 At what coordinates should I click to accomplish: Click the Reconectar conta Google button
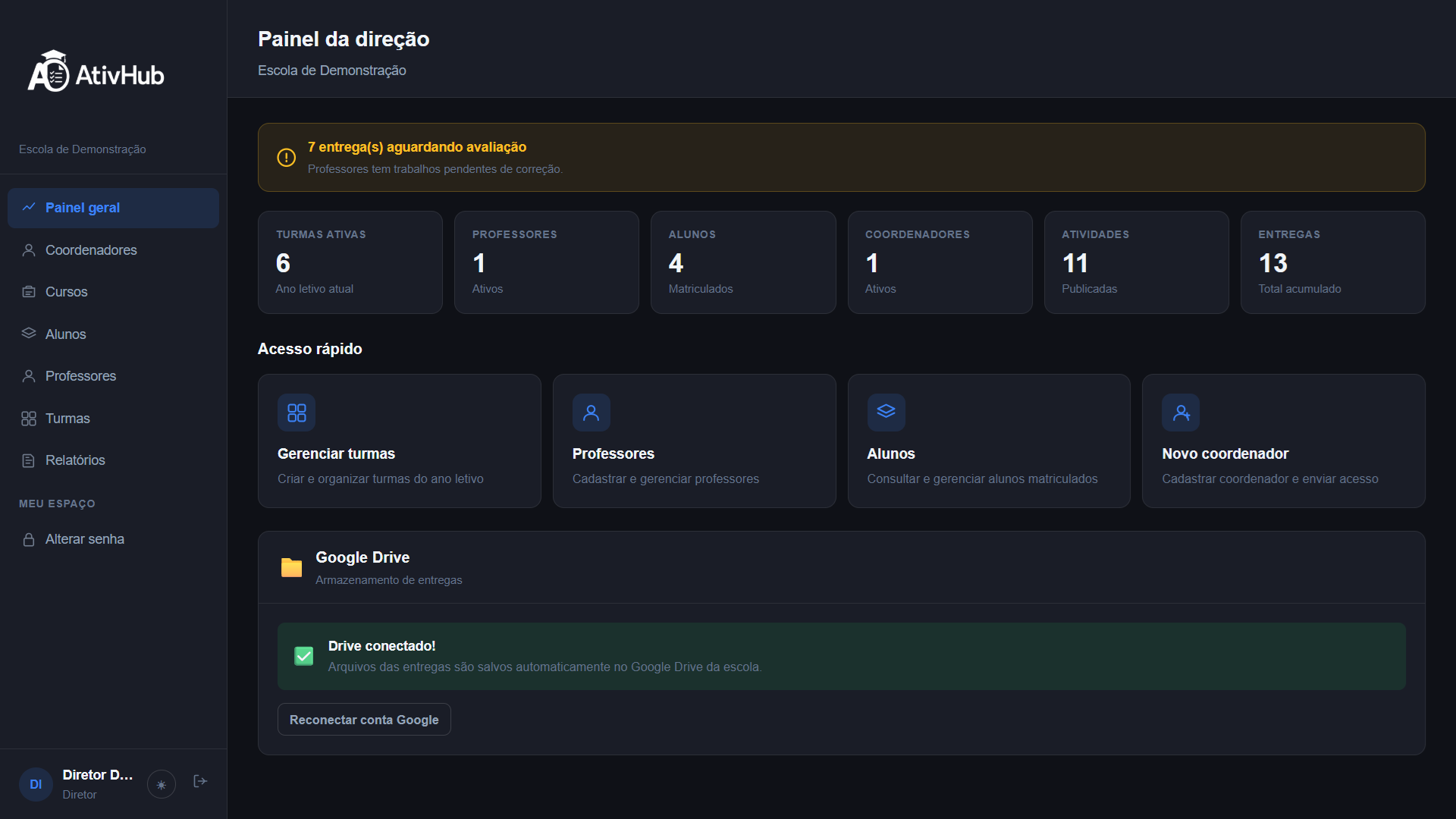(364, 720)
